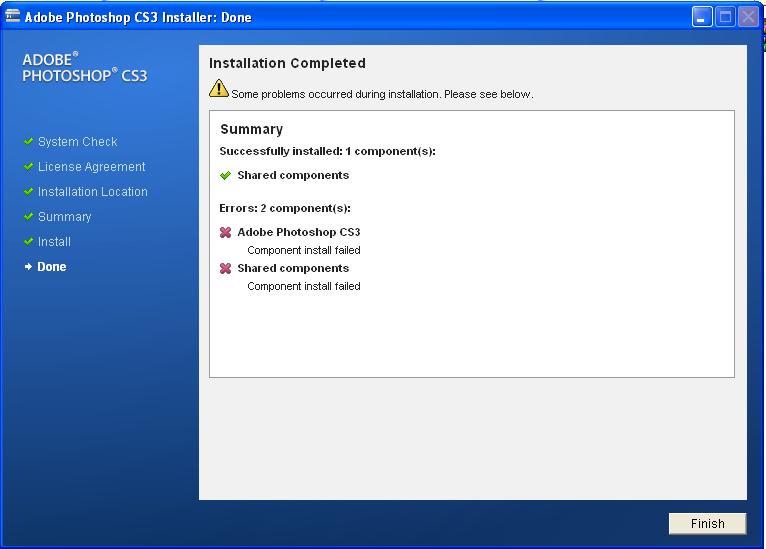
Task: Click the Finish button
Action: (707, 524)
